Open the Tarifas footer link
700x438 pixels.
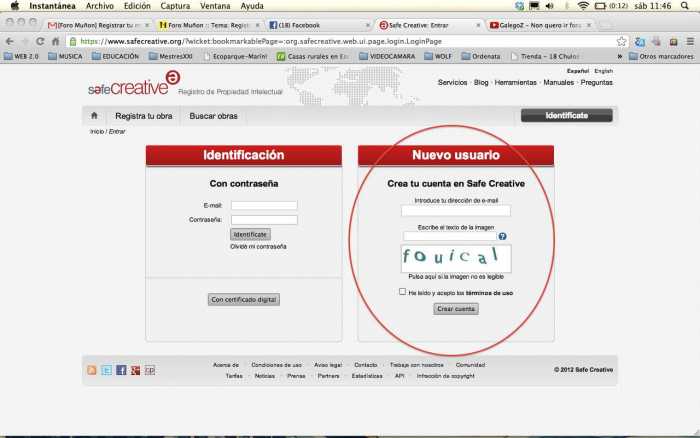click(234, 376)
